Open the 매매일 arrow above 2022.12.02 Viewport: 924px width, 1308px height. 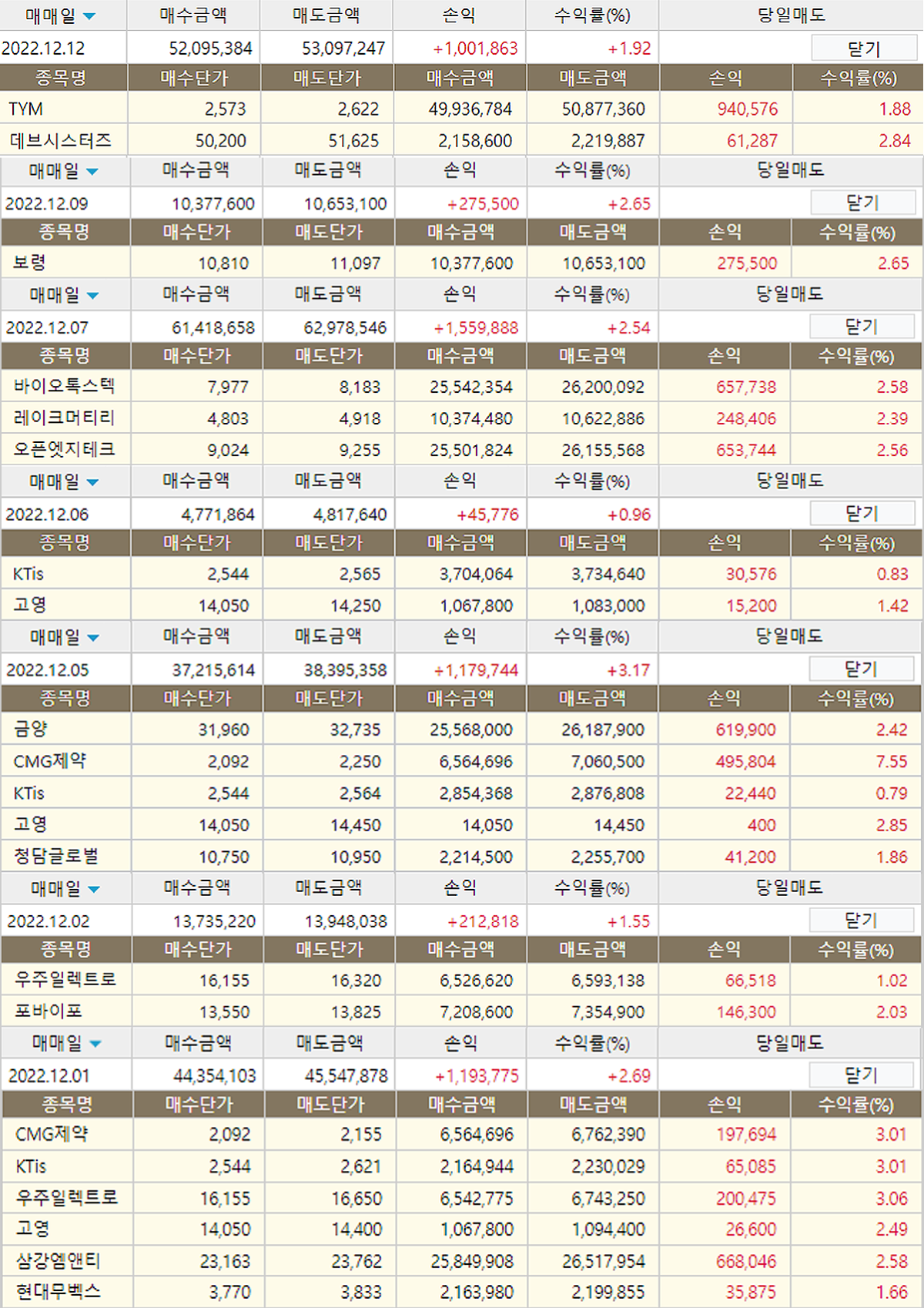pyautogui.click(x=94, y=890)
